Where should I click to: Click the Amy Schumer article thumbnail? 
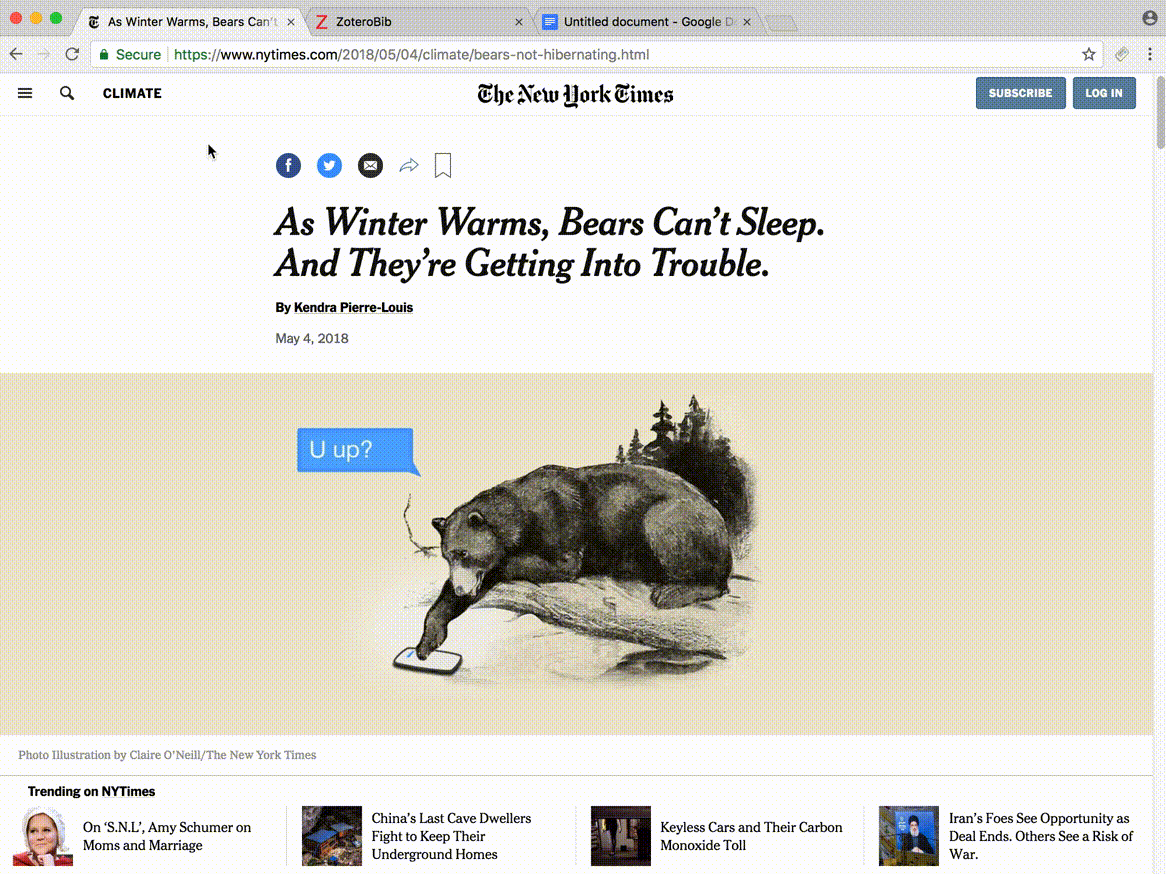click(43, 836)
